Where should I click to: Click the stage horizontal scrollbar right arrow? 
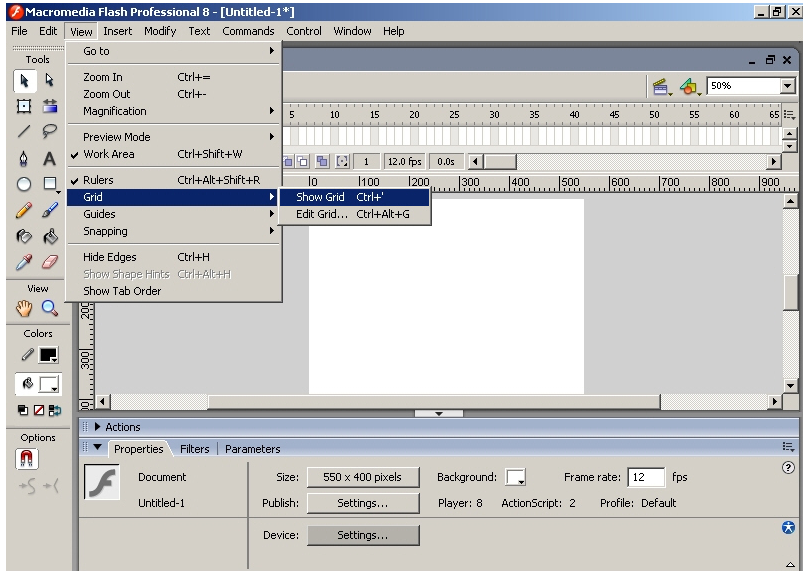[x=774, y=402]
